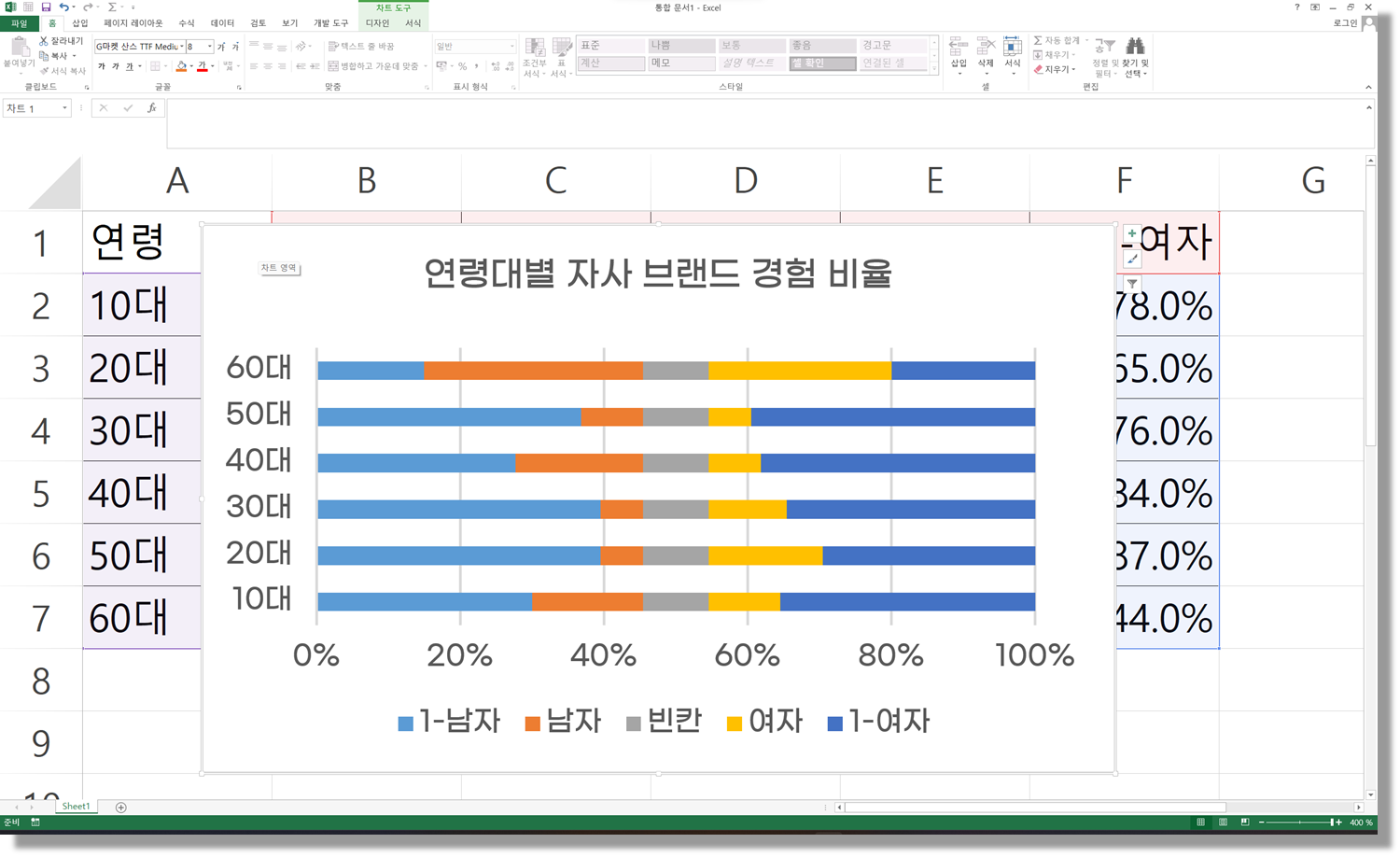This screenshot has width=1400, height=857.
Task: Open the font size dropdown showing 8
Action: coord(210,47)
